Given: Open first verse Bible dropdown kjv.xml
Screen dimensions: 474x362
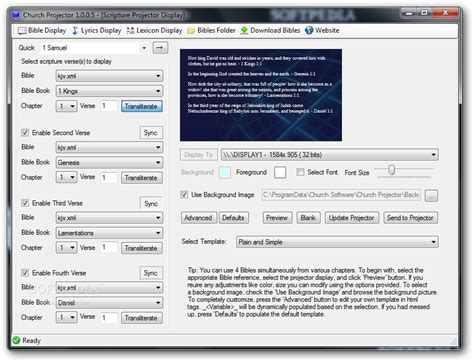Looking at the screenshot, I should click(x=109, y=76).
